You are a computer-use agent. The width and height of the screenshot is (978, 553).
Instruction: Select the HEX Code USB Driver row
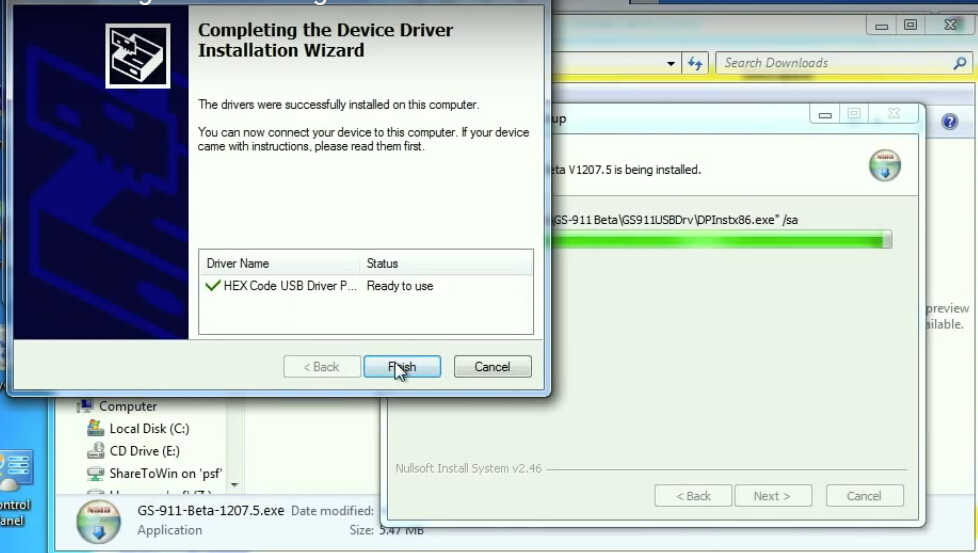(x=366, y=286)
